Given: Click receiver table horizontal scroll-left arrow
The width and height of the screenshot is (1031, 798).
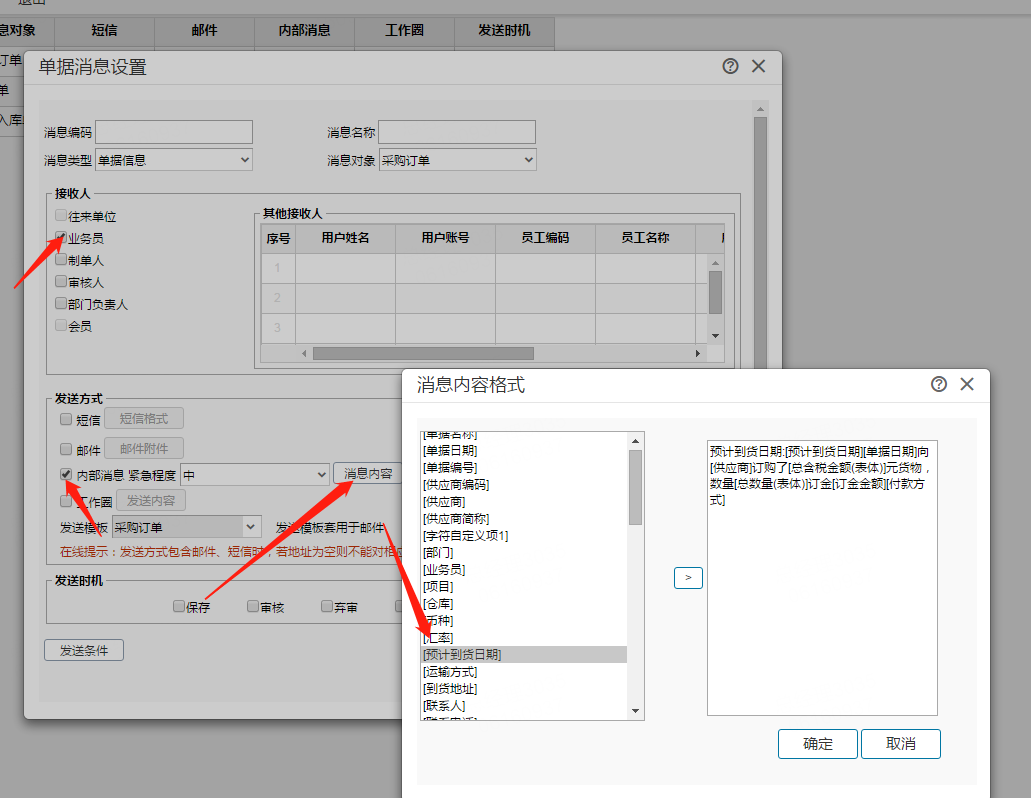Looking at the screenshot, I should (304, 354).
